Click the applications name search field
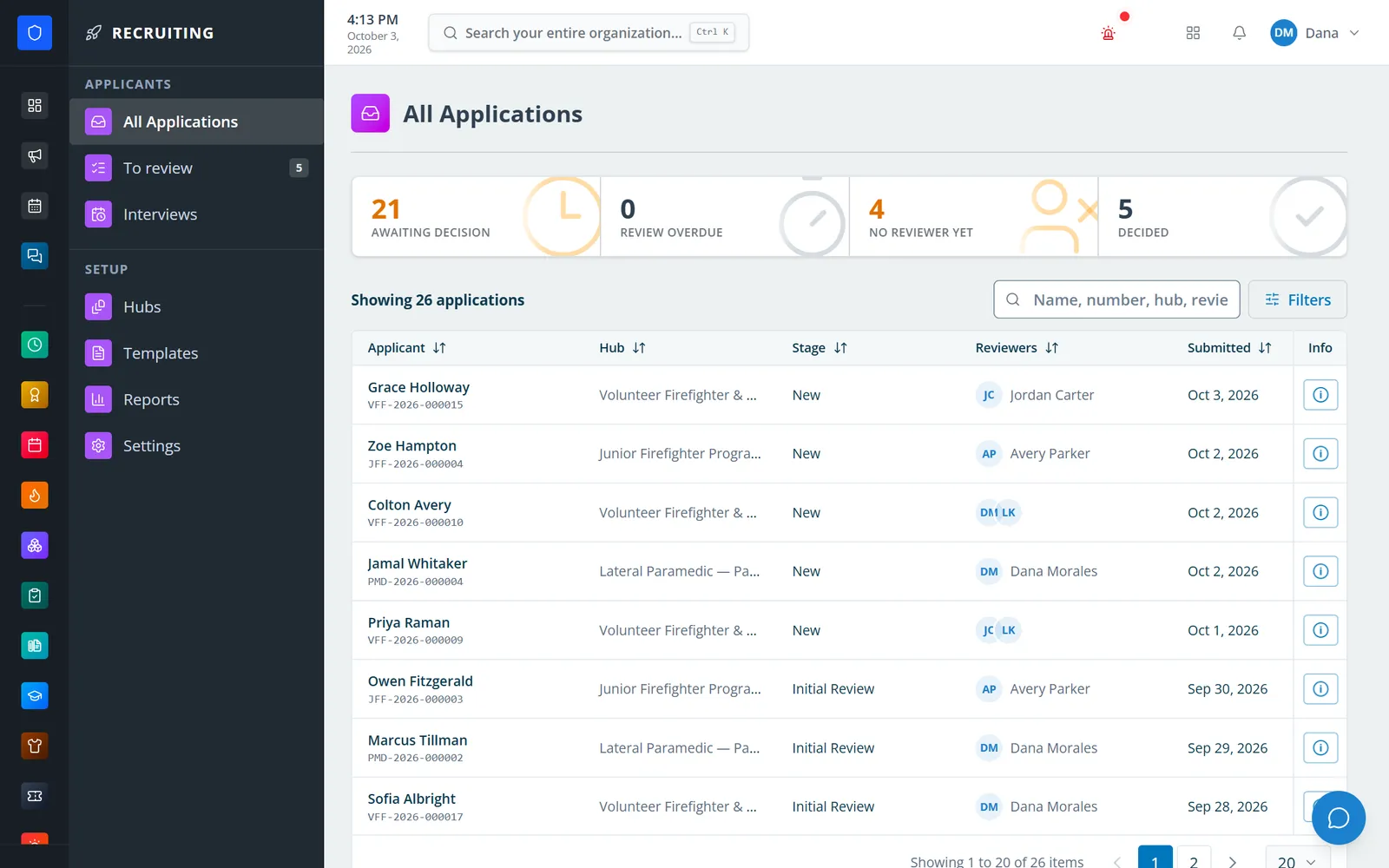 1116,299
